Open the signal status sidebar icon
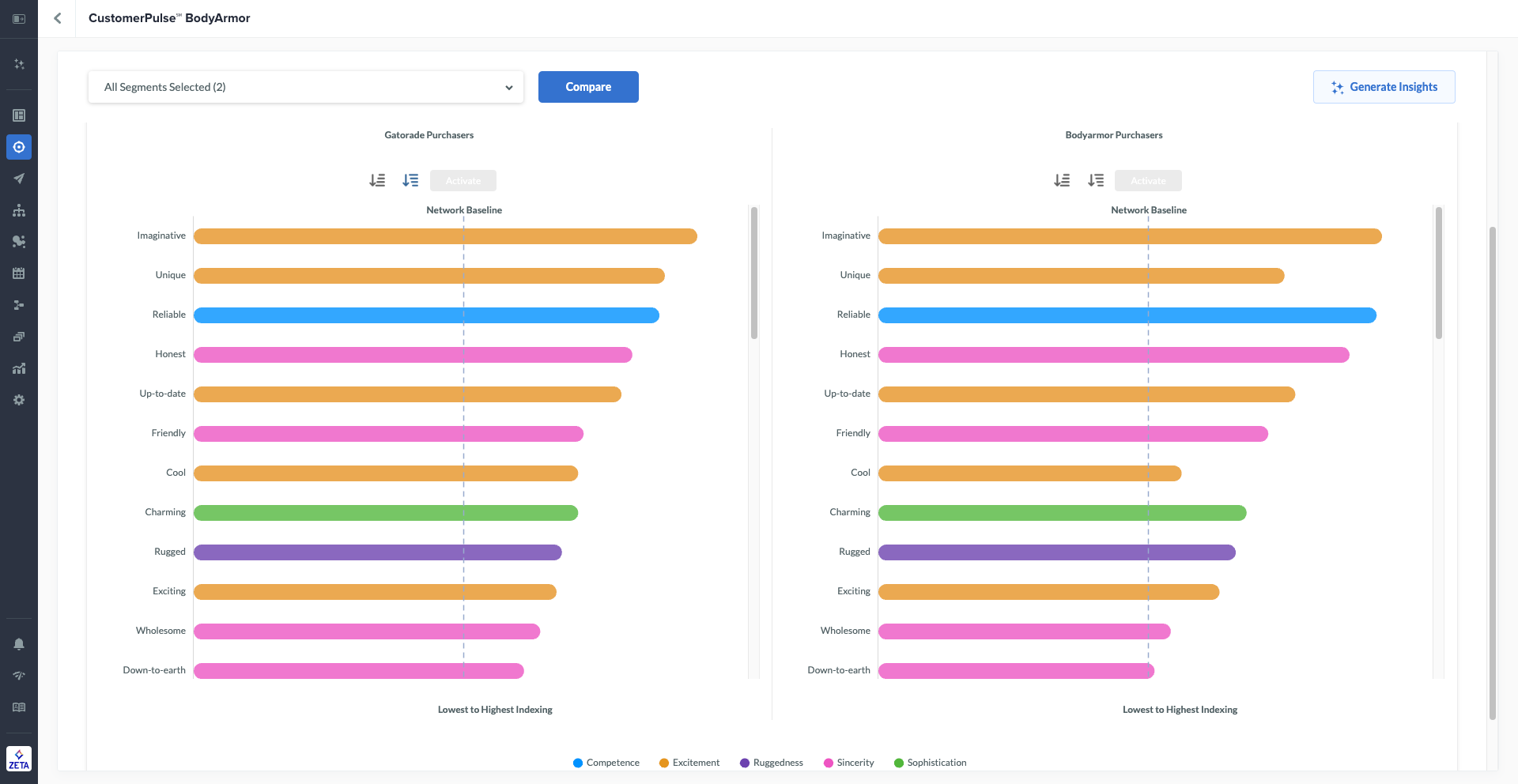Image resolution: width=1518 pixels, height=784 pixels. click(x=19, y=676)
